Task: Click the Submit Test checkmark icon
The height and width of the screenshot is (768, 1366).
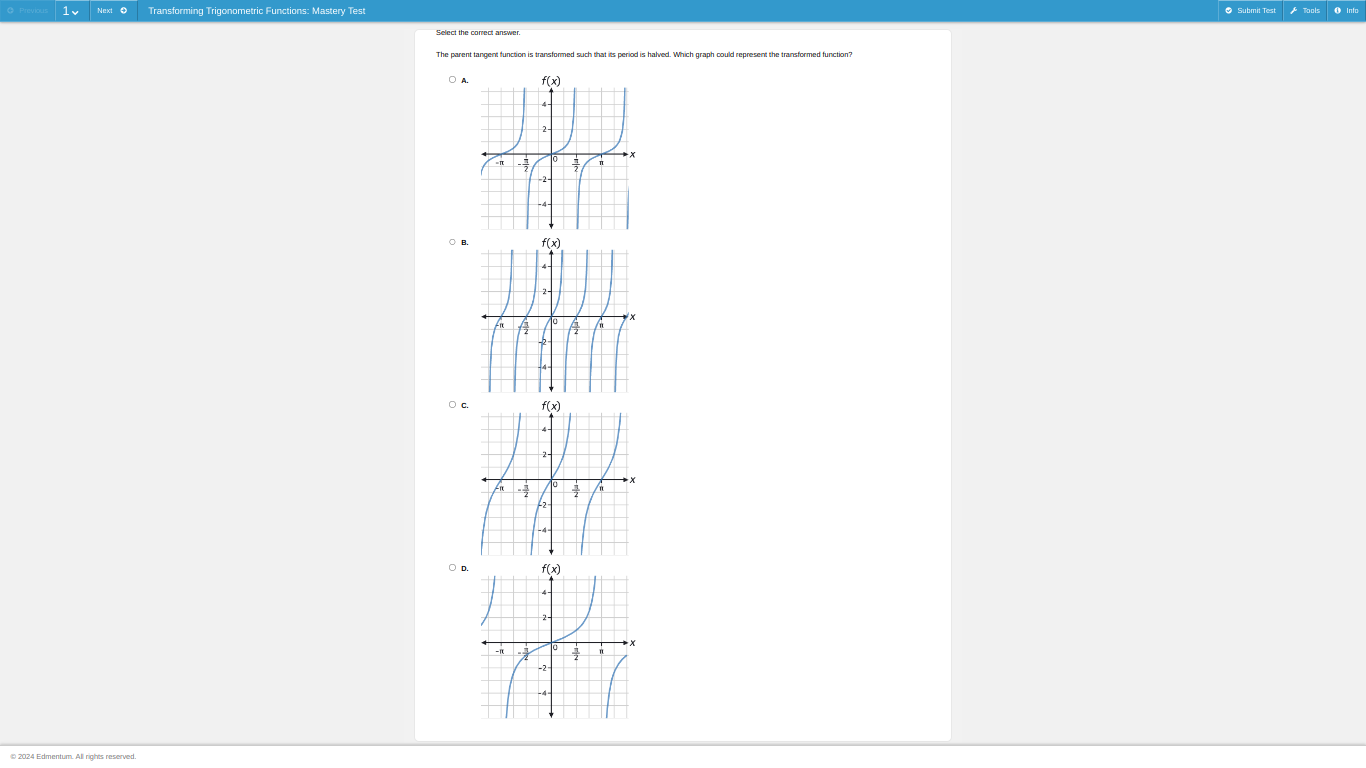Action: 1229,11
